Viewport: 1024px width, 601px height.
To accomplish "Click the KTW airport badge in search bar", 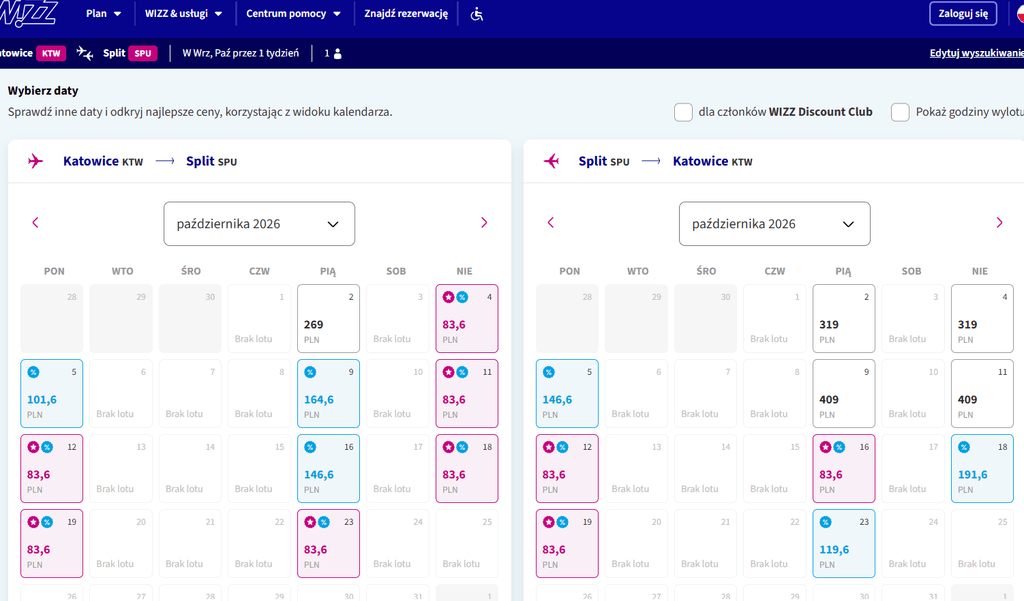I will pos(51,54).
